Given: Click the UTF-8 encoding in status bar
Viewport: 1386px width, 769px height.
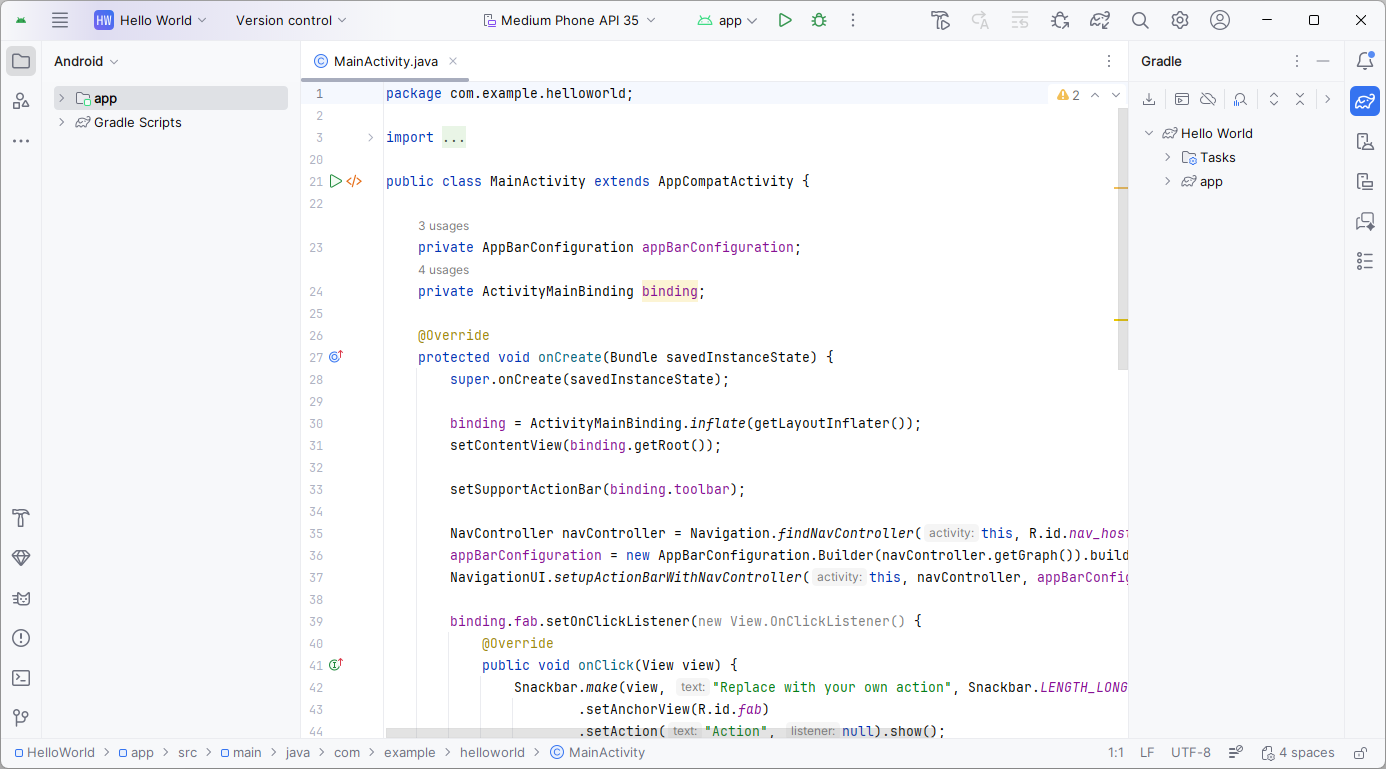Looking at the screenshot, I should tap(1190, 753).
